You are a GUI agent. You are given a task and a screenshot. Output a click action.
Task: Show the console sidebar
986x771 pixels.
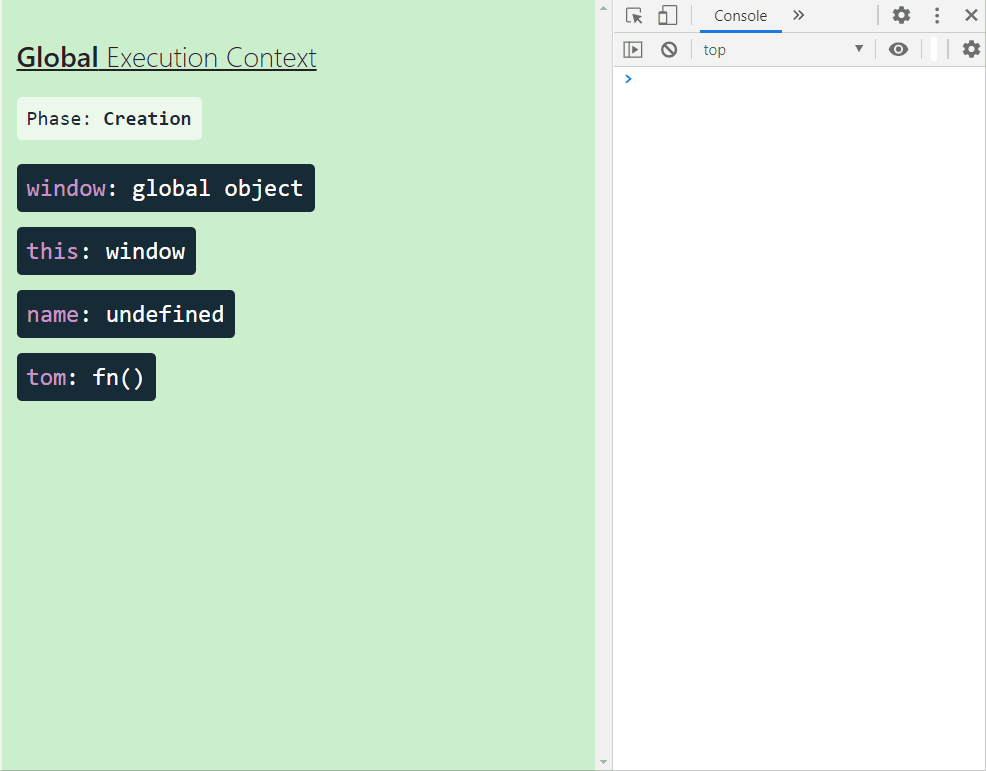633,49
